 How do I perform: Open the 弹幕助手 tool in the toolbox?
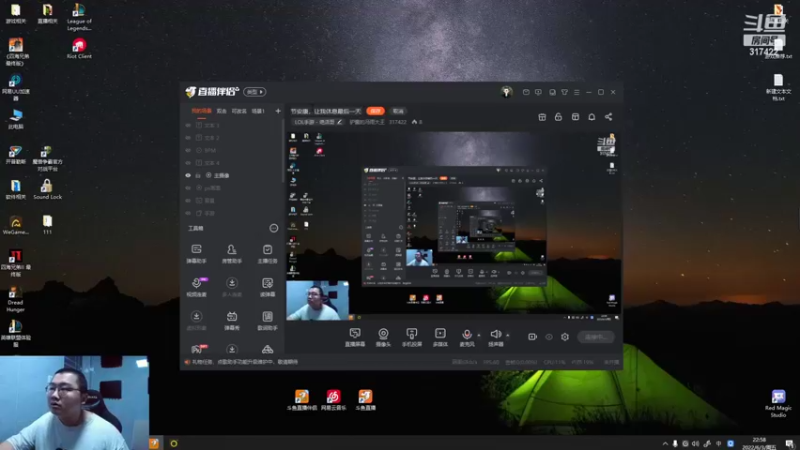pyautogui.click(x=196, y=253)
